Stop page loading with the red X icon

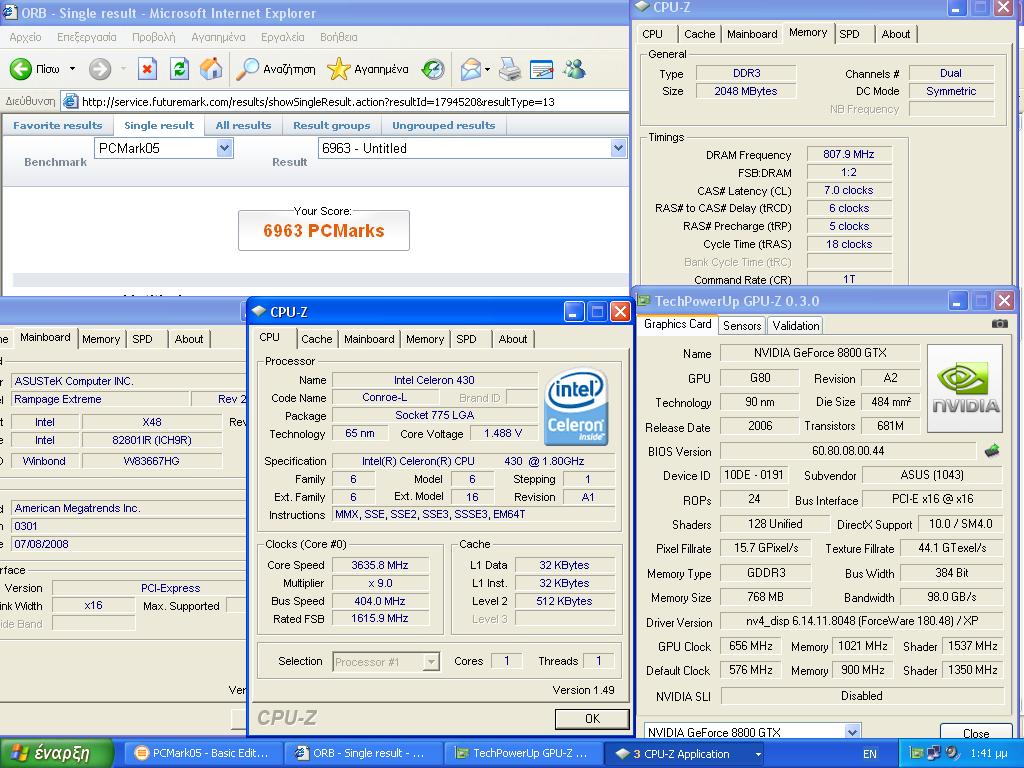148,69
